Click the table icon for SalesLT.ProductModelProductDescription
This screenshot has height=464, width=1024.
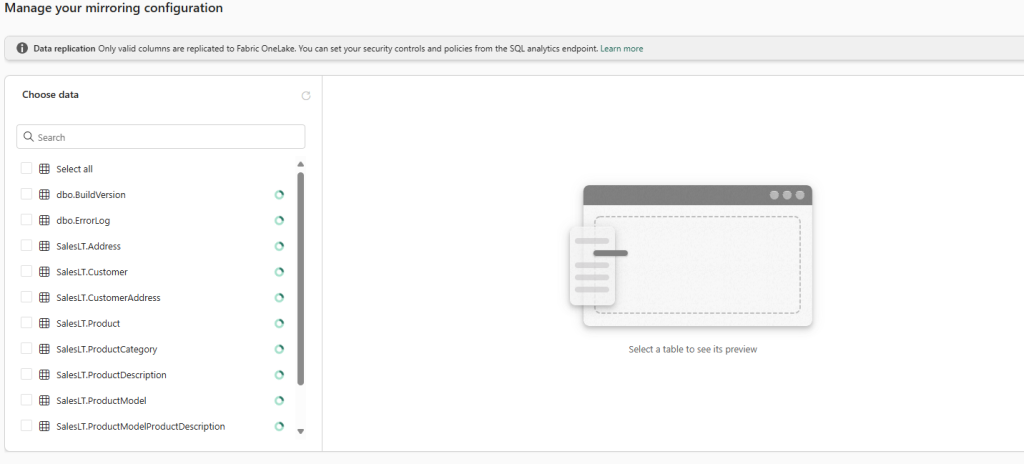tap(44, 426)
